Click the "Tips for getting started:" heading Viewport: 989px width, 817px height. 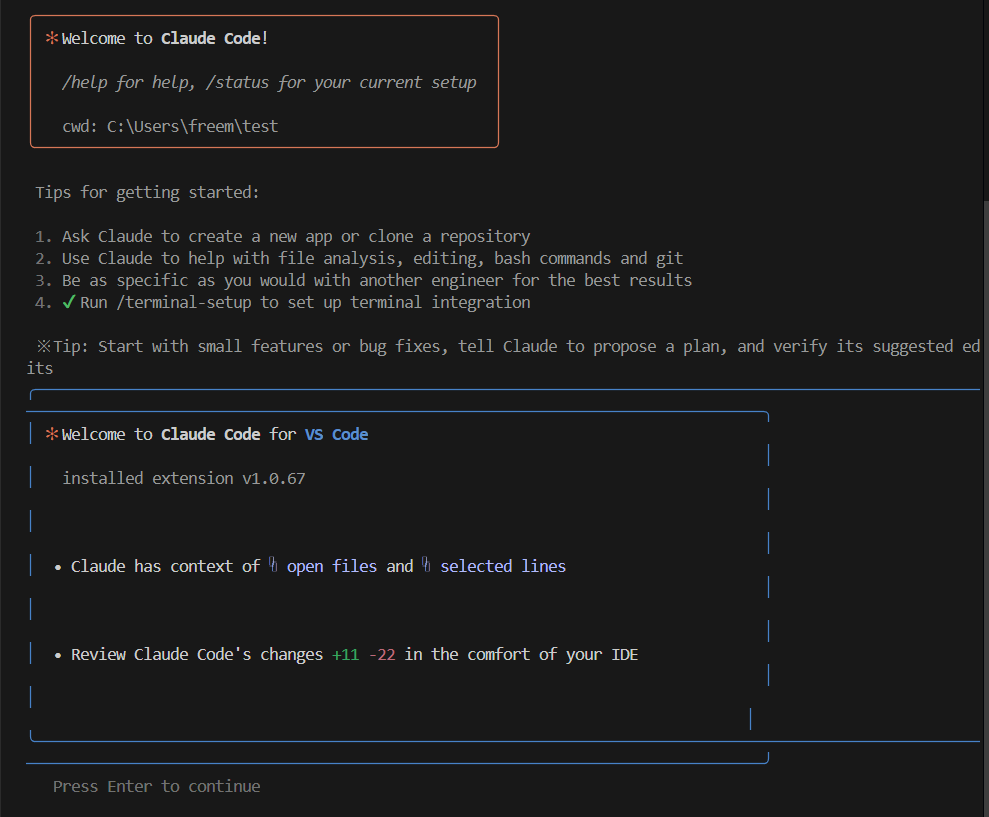click(x=148, y=192)
